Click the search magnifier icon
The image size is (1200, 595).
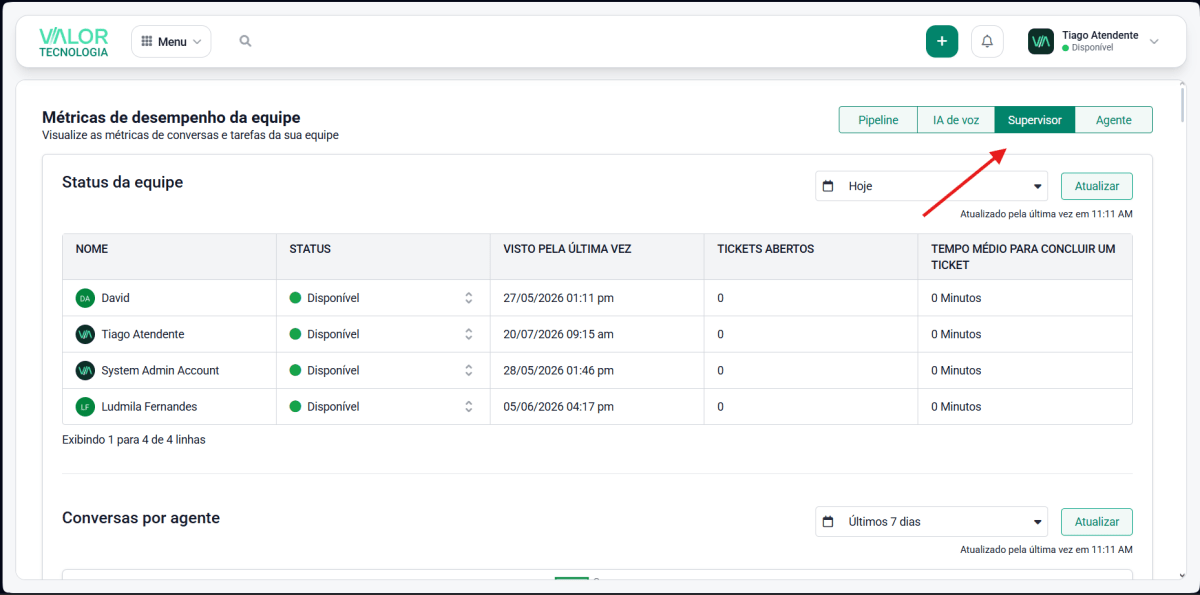(x=245, y=41)
